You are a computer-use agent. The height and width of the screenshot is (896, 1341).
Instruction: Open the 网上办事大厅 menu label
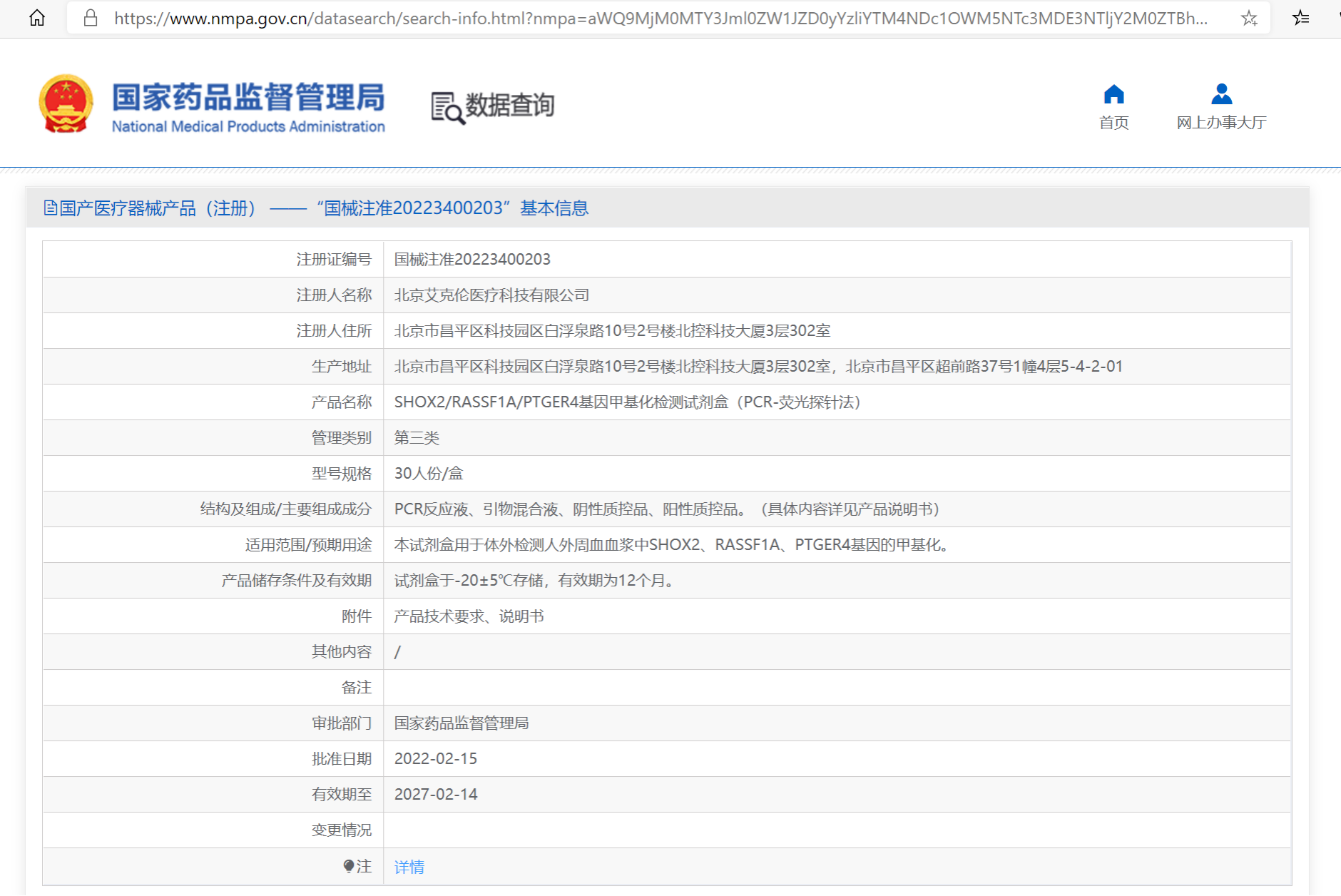coord(1221,123)
